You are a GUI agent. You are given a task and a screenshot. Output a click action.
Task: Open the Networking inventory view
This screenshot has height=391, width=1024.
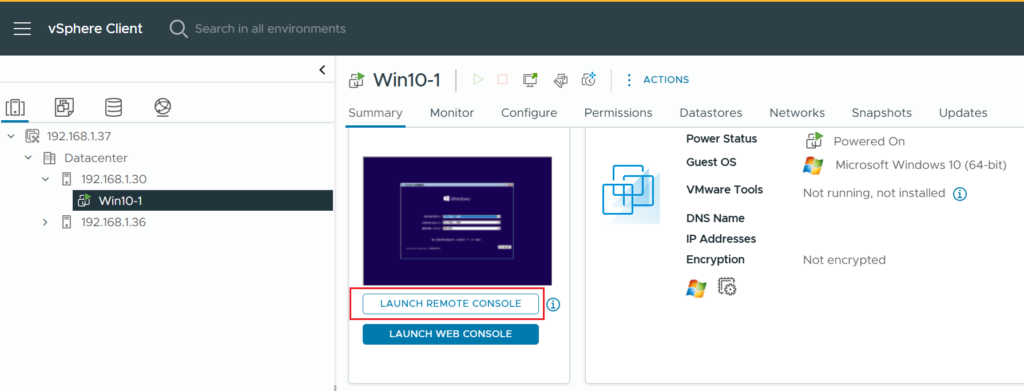[163, 107]
